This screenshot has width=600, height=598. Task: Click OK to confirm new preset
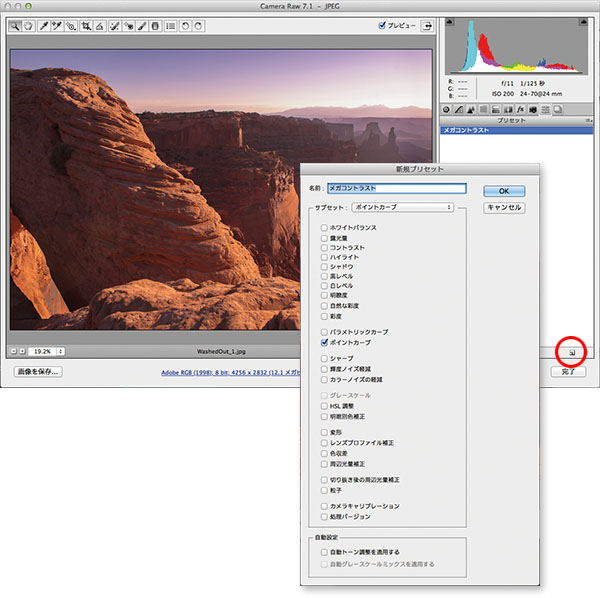pyautogui.click(x=503, y=190)
